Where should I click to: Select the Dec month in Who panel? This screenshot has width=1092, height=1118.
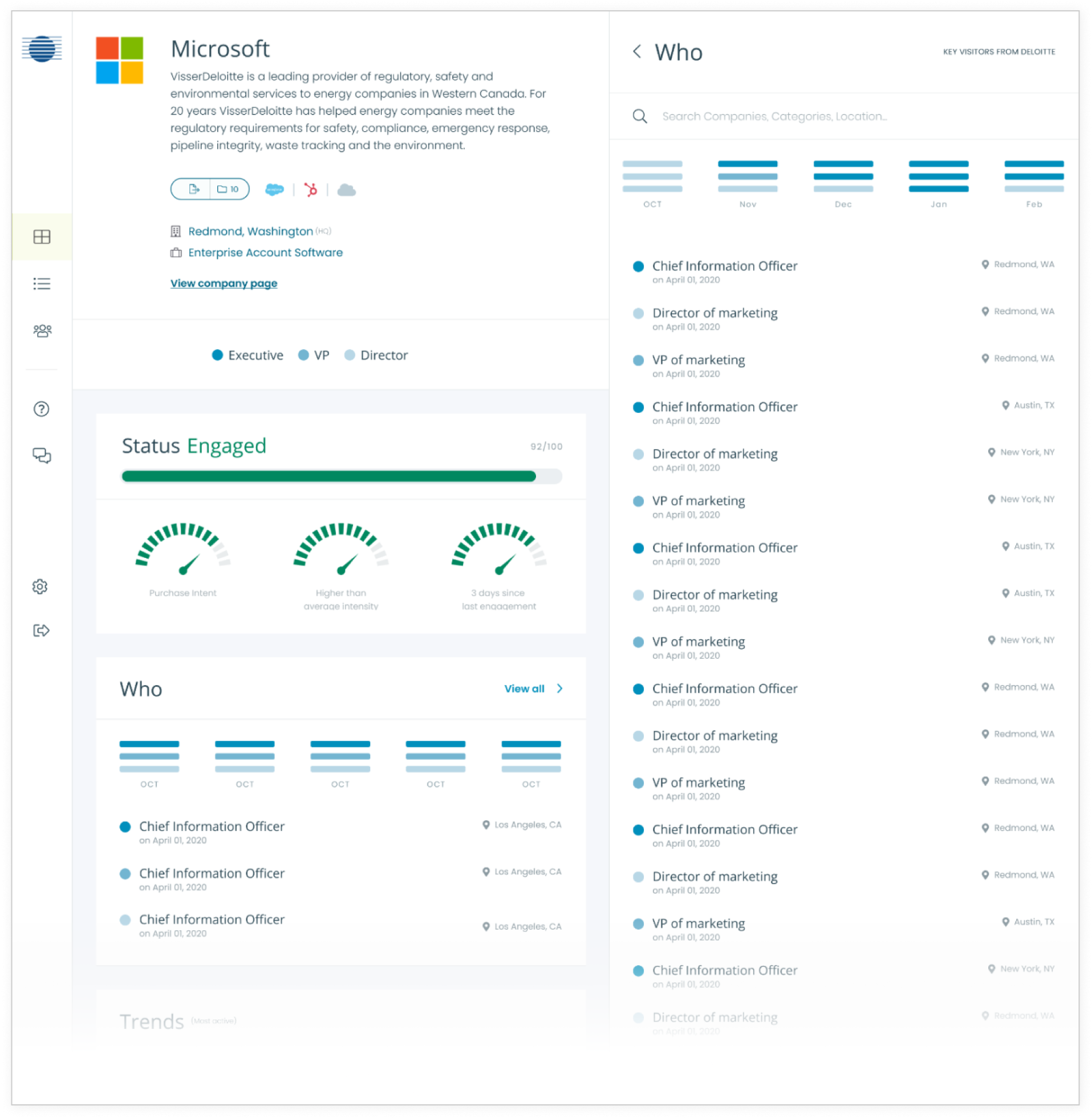click(x=843, y=184)
